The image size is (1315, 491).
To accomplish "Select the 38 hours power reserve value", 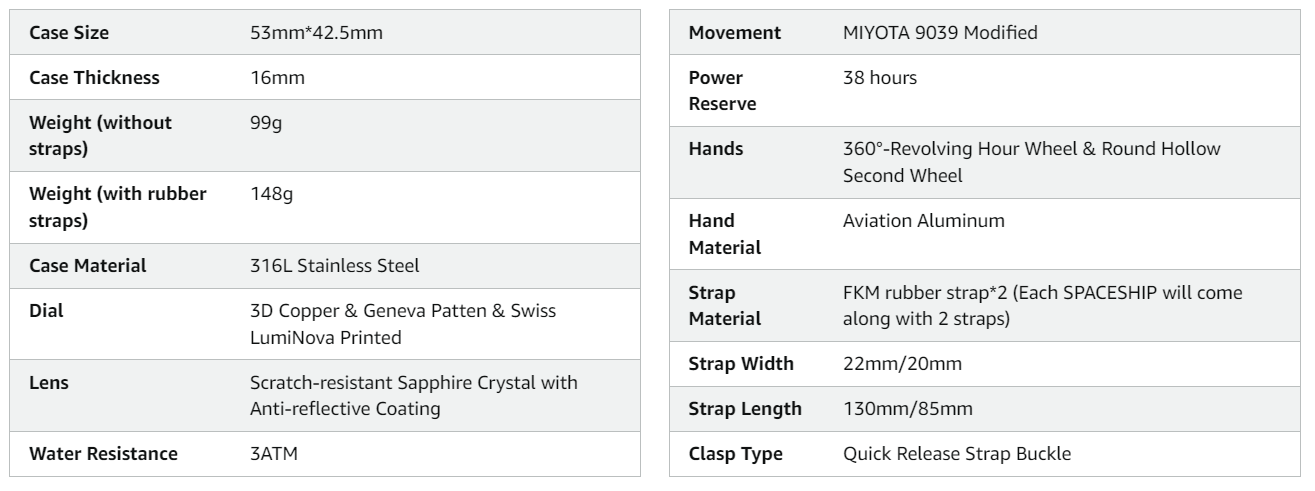I will (880, 78).
